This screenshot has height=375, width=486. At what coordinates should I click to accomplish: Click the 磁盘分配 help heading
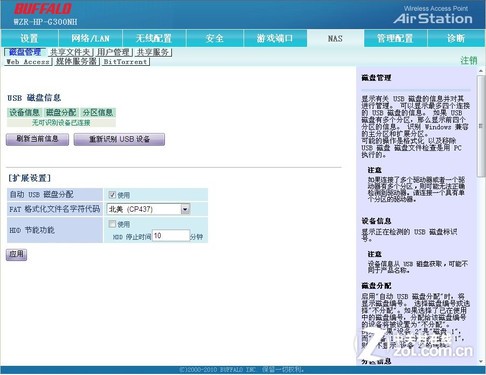(376, 286)
